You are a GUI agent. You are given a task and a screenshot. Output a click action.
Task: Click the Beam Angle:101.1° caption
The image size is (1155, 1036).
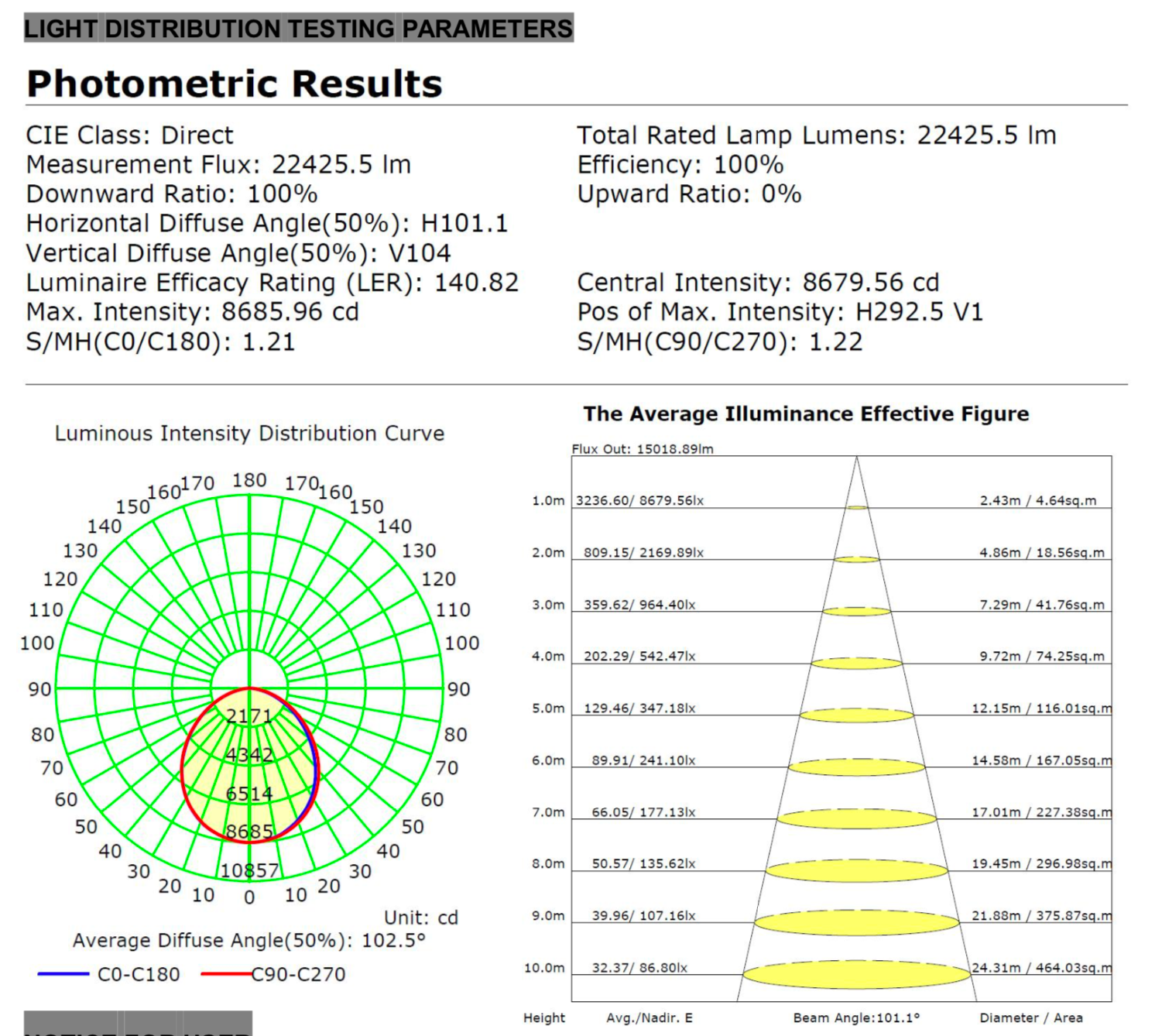point(856,1018)
